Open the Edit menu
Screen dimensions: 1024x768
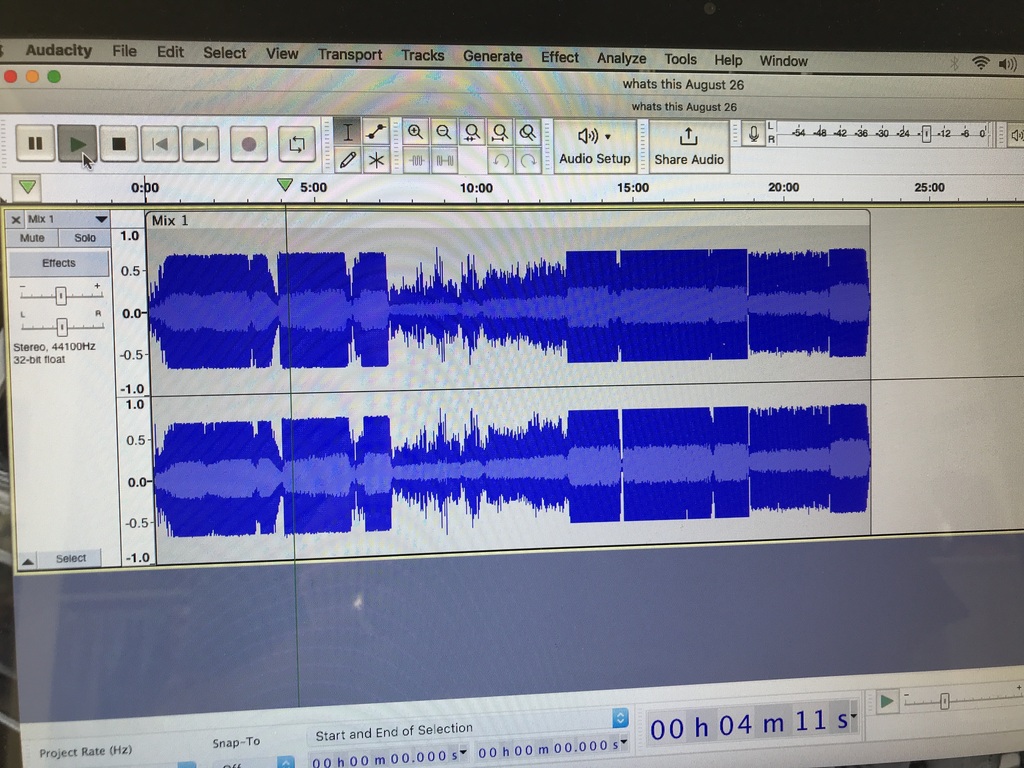(x=170, y=52)
